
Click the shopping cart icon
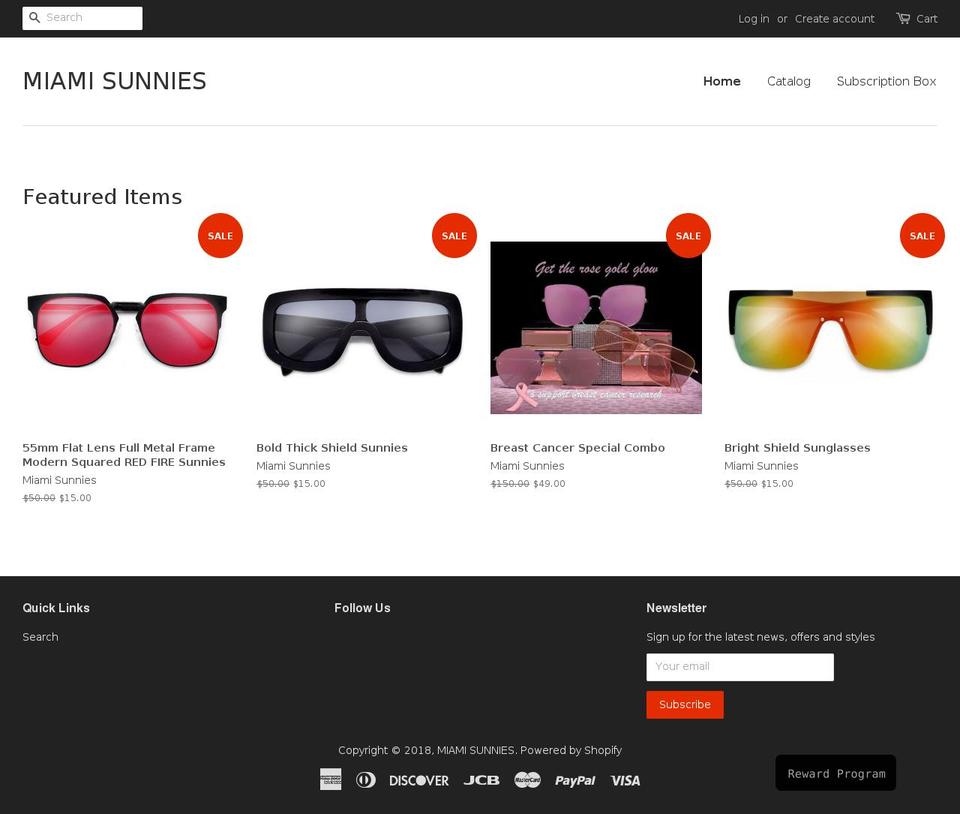click(x=903, y=18)
